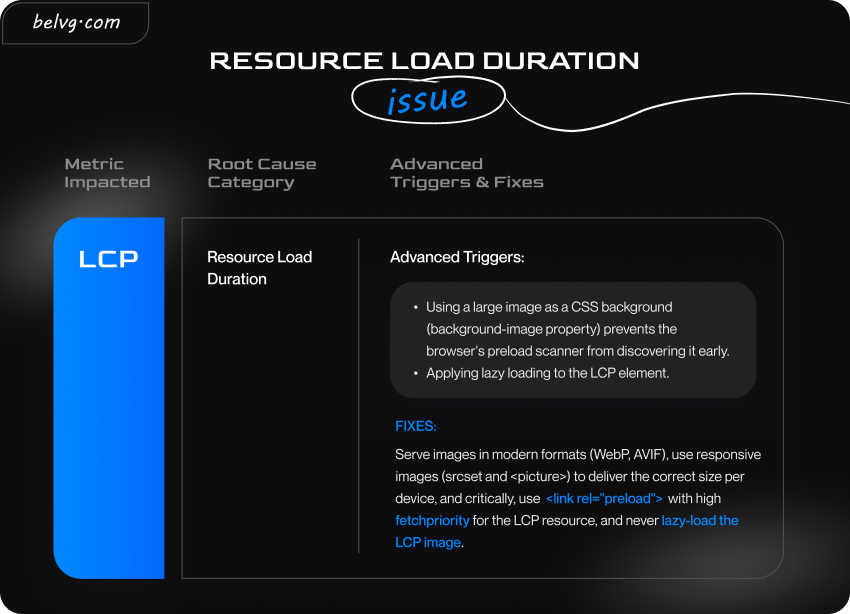The width and height of the screenshot is (850, 614).
Task: Click the 'images (srcset and <picture>)' line
Action: coord(570,476)
